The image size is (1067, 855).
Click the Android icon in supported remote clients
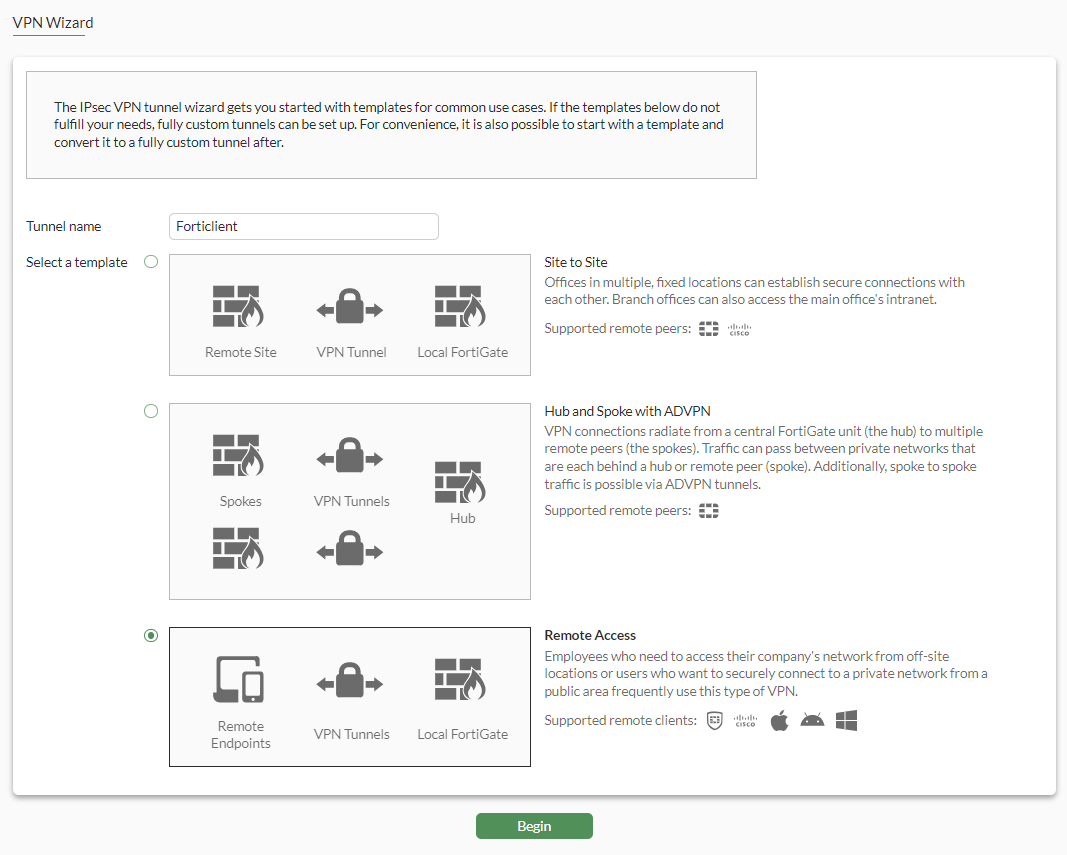coord(811,720)
